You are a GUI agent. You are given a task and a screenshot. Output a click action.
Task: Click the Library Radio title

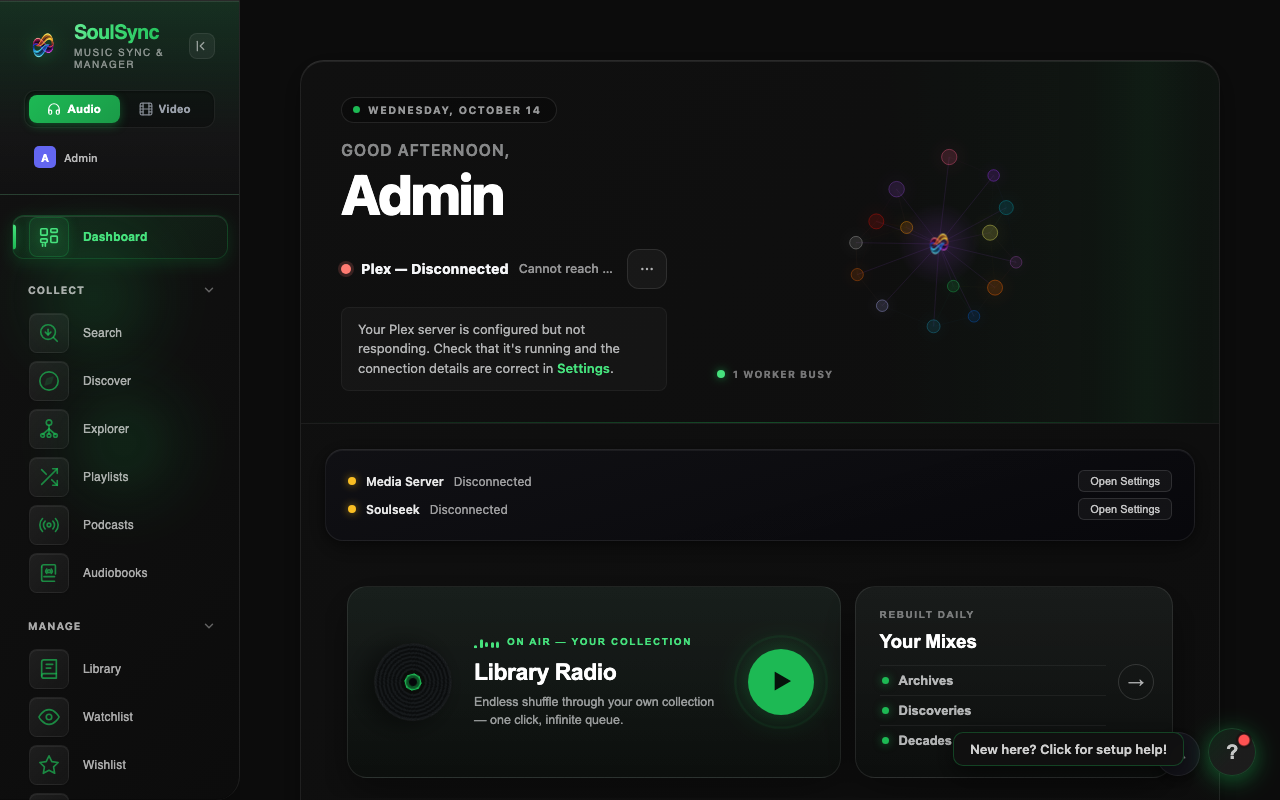click(545, 672)
